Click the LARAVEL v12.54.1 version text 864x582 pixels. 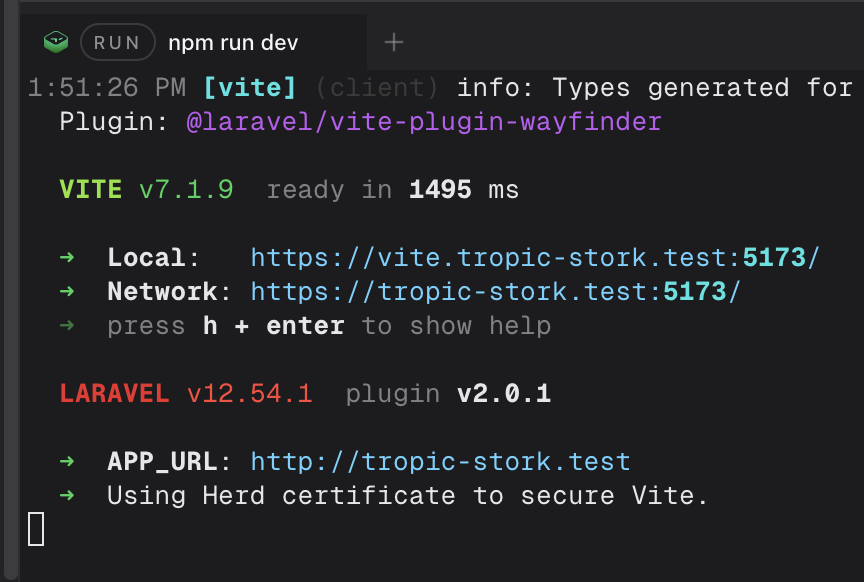click(x=186, y=394)
